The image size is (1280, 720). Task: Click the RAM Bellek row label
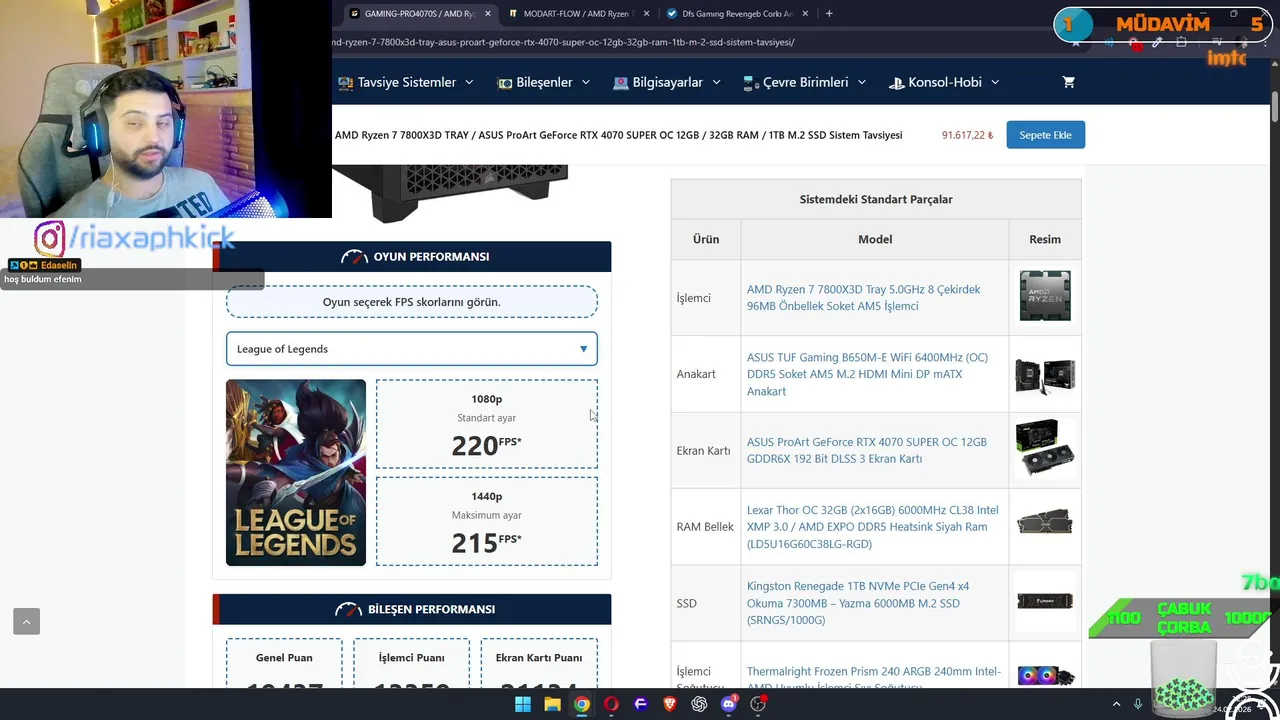coord(705,526)
